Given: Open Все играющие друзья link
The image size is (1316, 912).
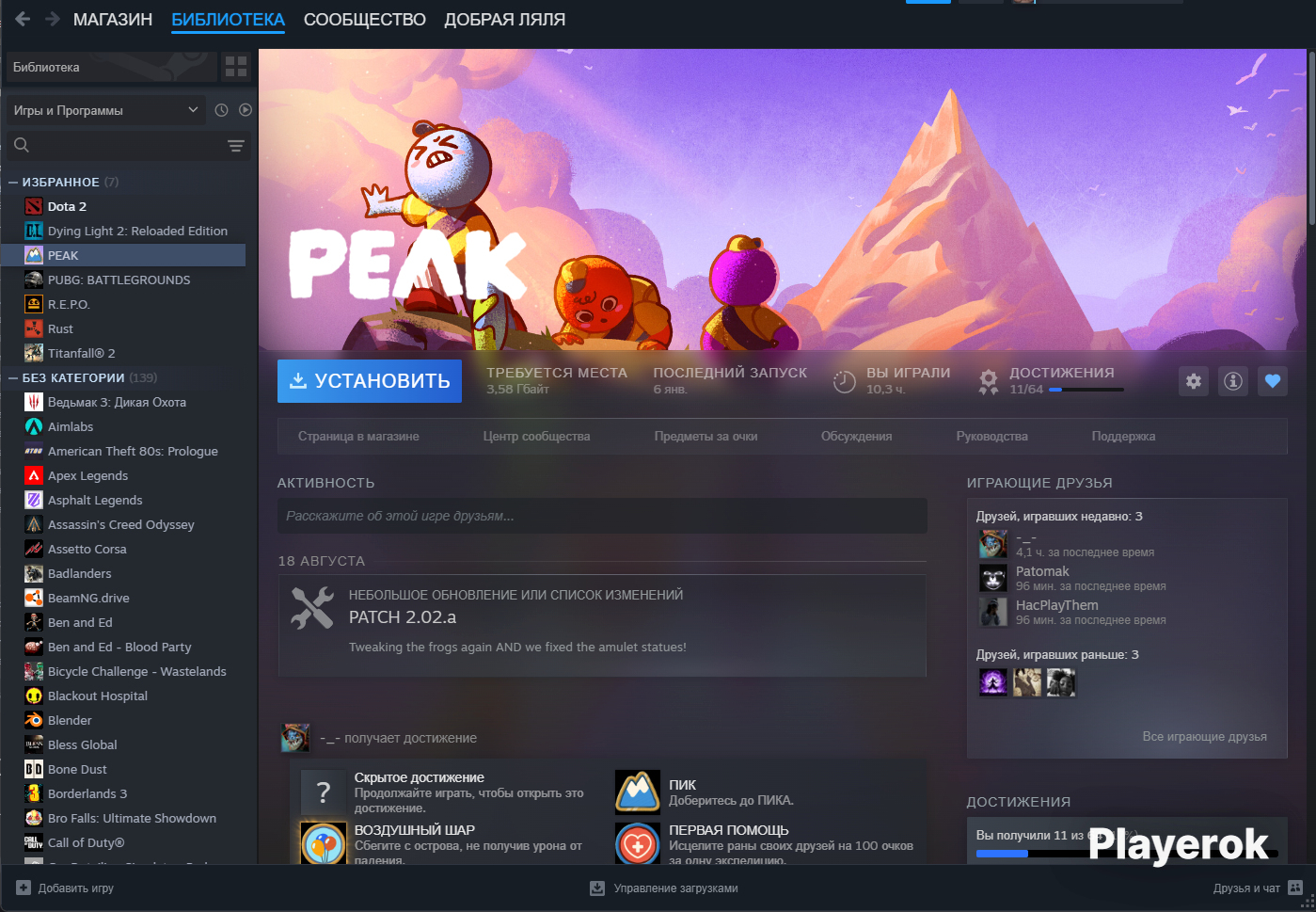Looking at the screenshot, I should point(1204,736).
